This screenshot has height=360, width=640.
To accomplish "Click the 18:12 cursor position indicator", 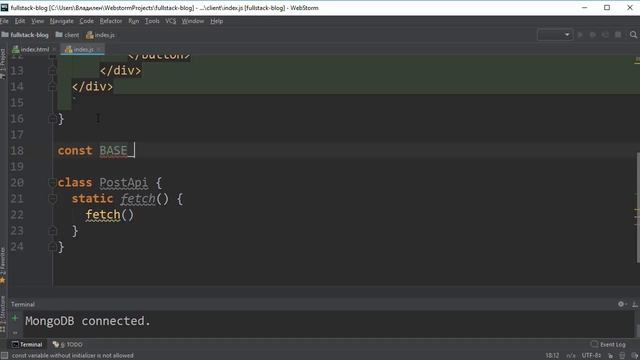I will point(552,356).
